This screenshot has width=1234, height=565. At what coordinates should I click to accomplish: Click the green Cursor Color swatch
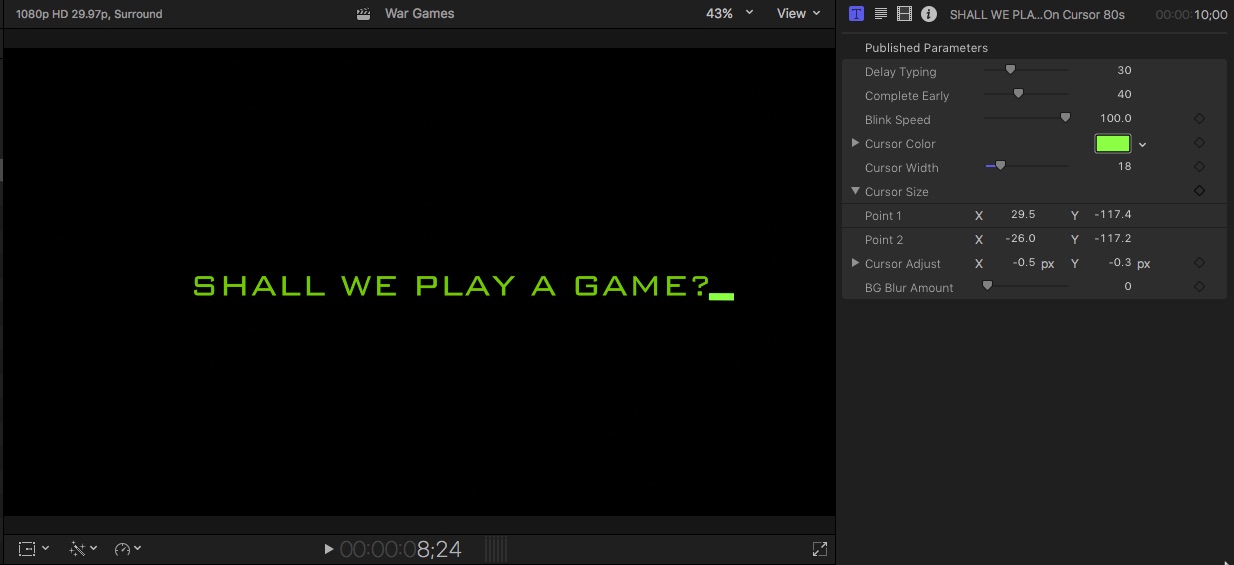coord(1112,143)
